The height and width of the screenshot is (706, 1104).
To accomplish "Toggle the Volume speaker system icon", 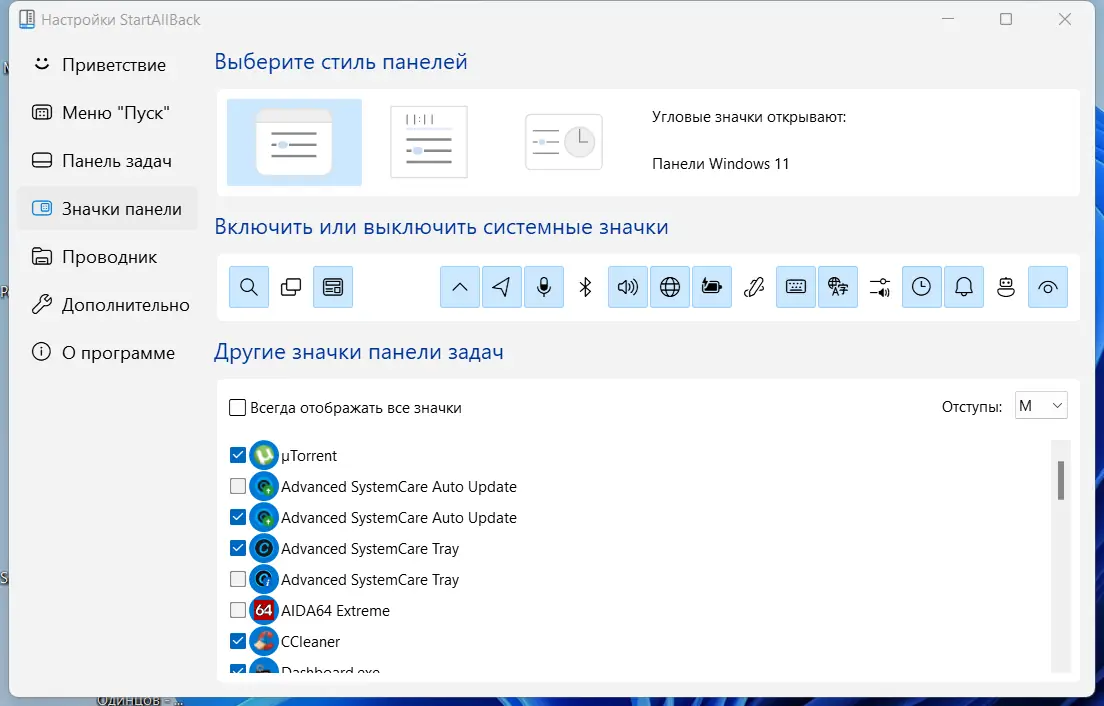I will click(x=627, y=287).
